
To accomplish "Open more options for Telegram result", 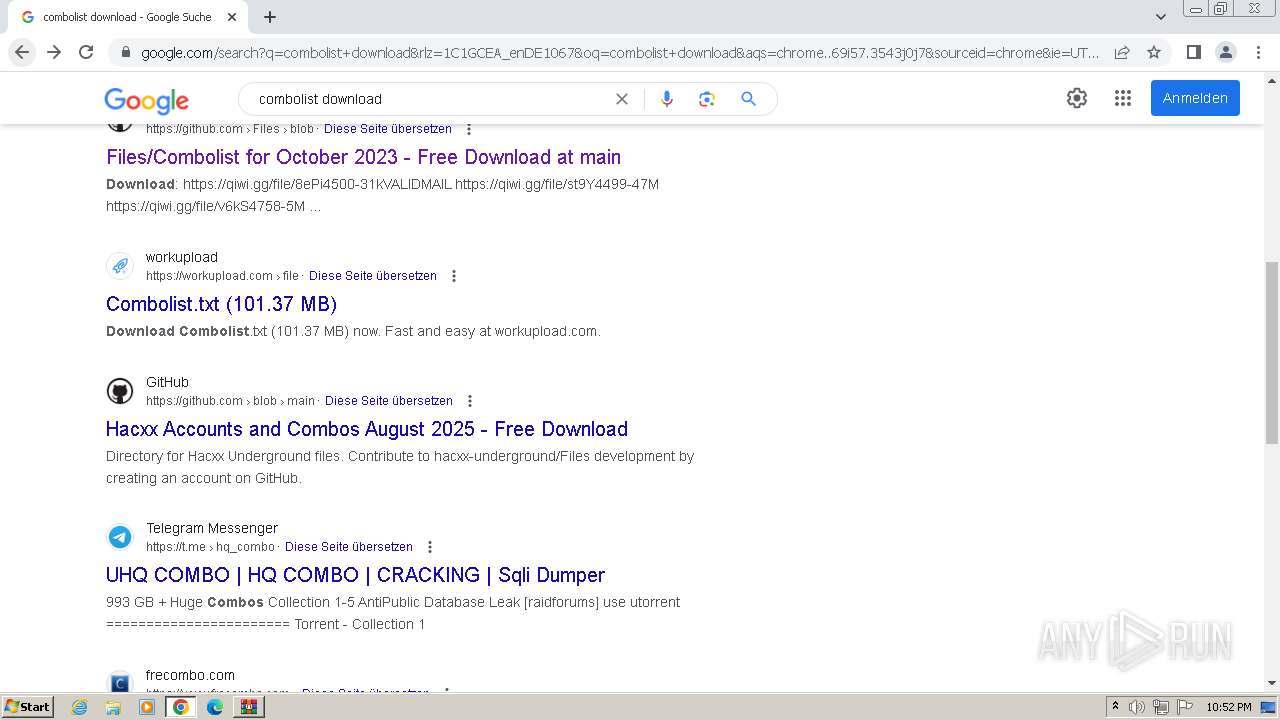I will [430, 547].
